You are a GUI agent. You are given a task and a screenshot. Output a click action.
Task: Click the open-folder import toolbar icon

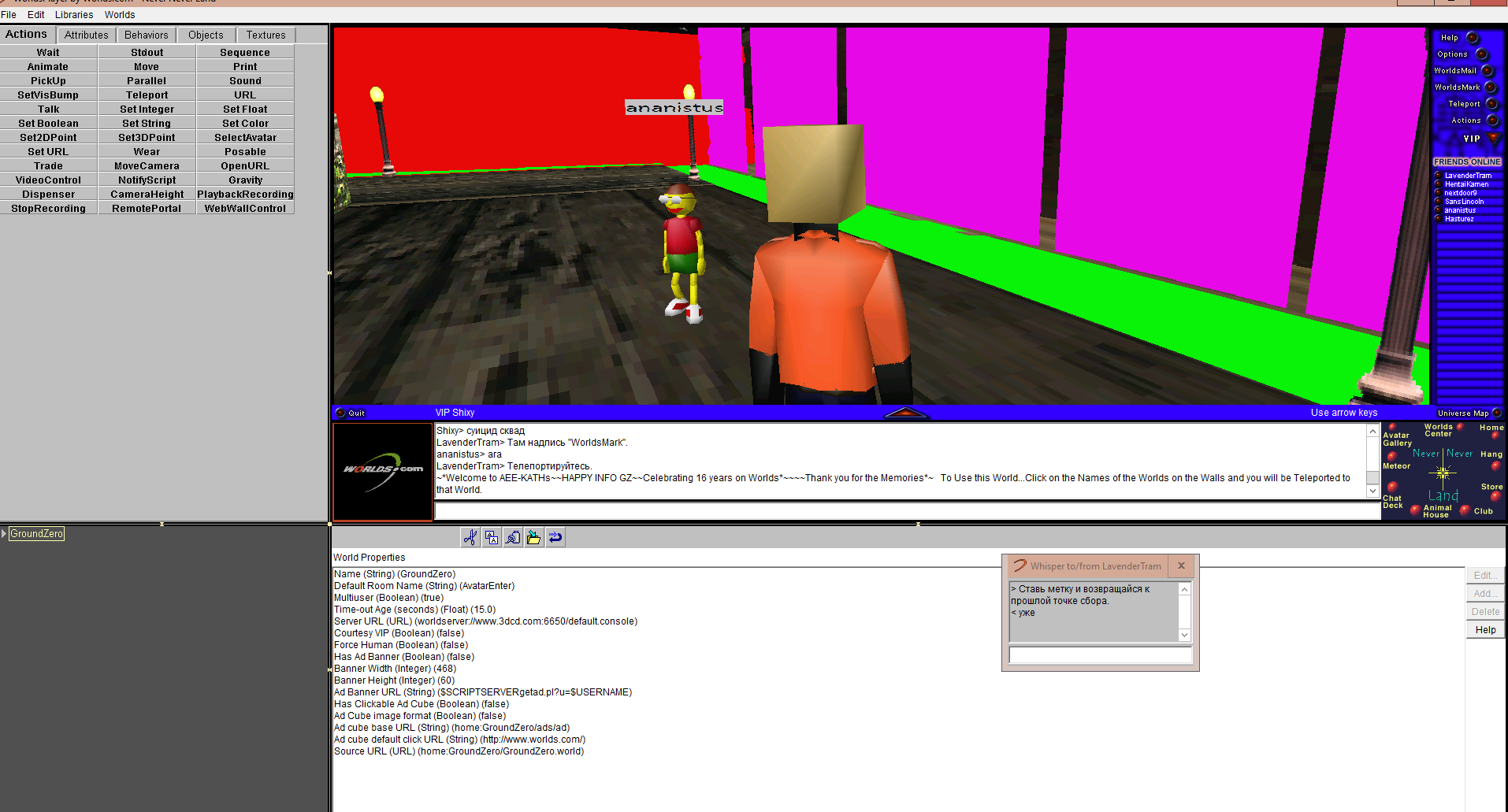534,537
